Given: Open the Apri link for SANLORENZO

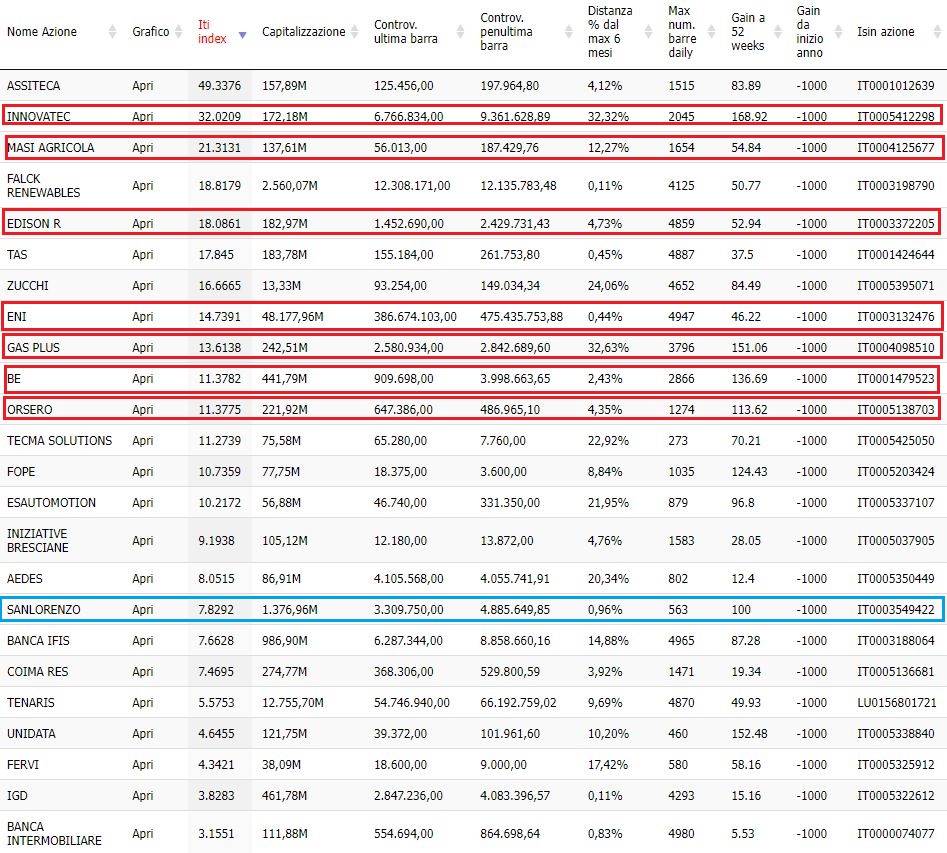Looking at the screenshot, I should click(143, 610).
